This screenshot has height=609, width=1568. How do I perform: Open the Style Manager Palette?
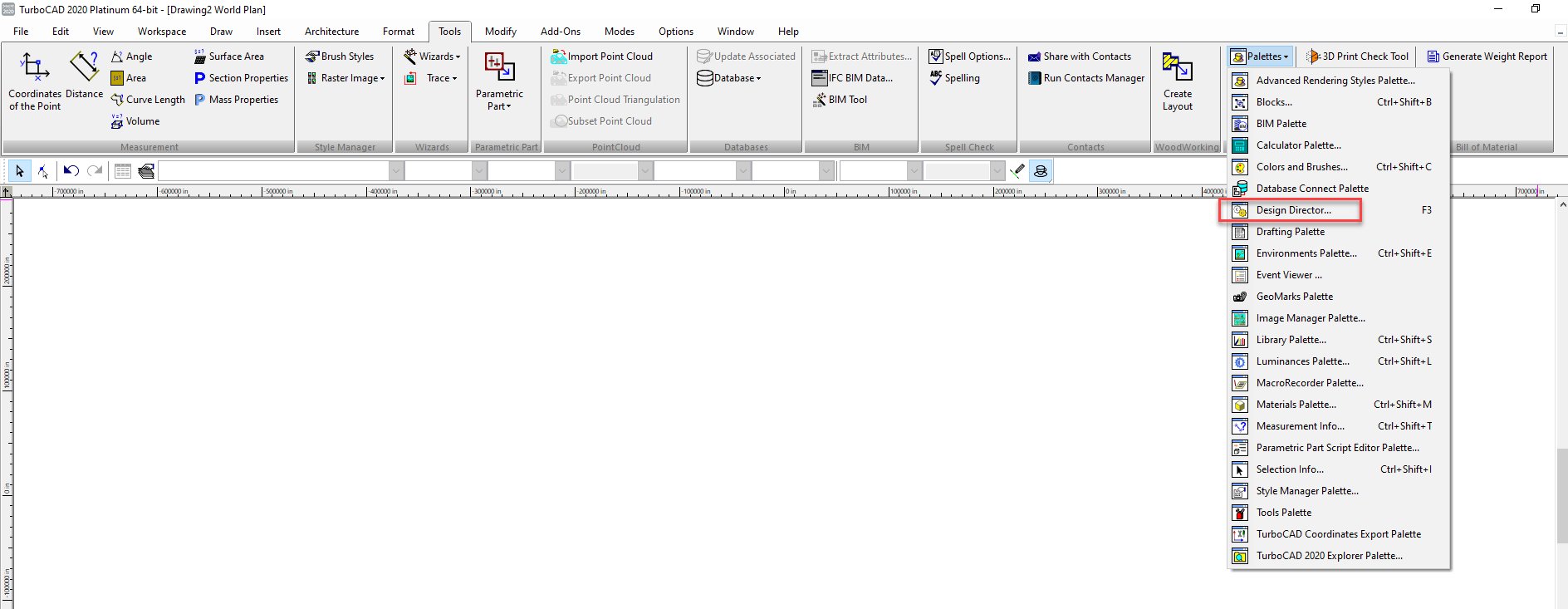coord(1339,491)
